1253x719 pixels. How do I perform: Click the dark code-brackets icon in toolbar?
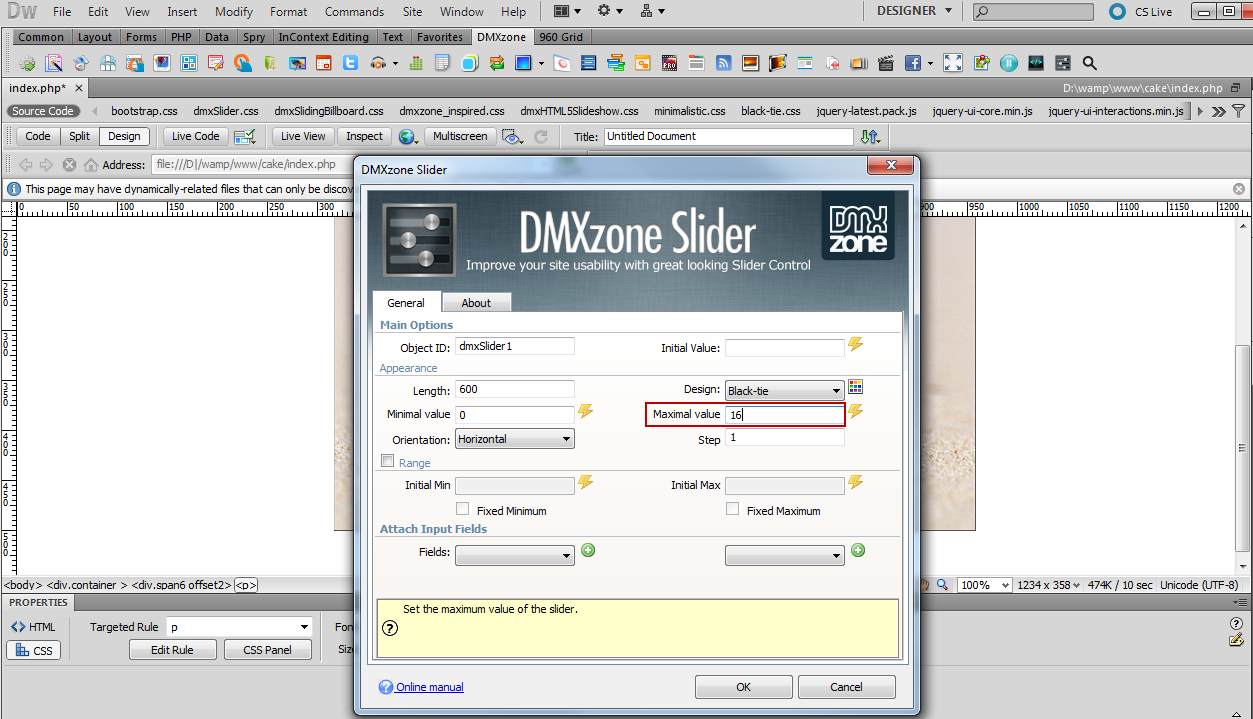(1036, 62)
